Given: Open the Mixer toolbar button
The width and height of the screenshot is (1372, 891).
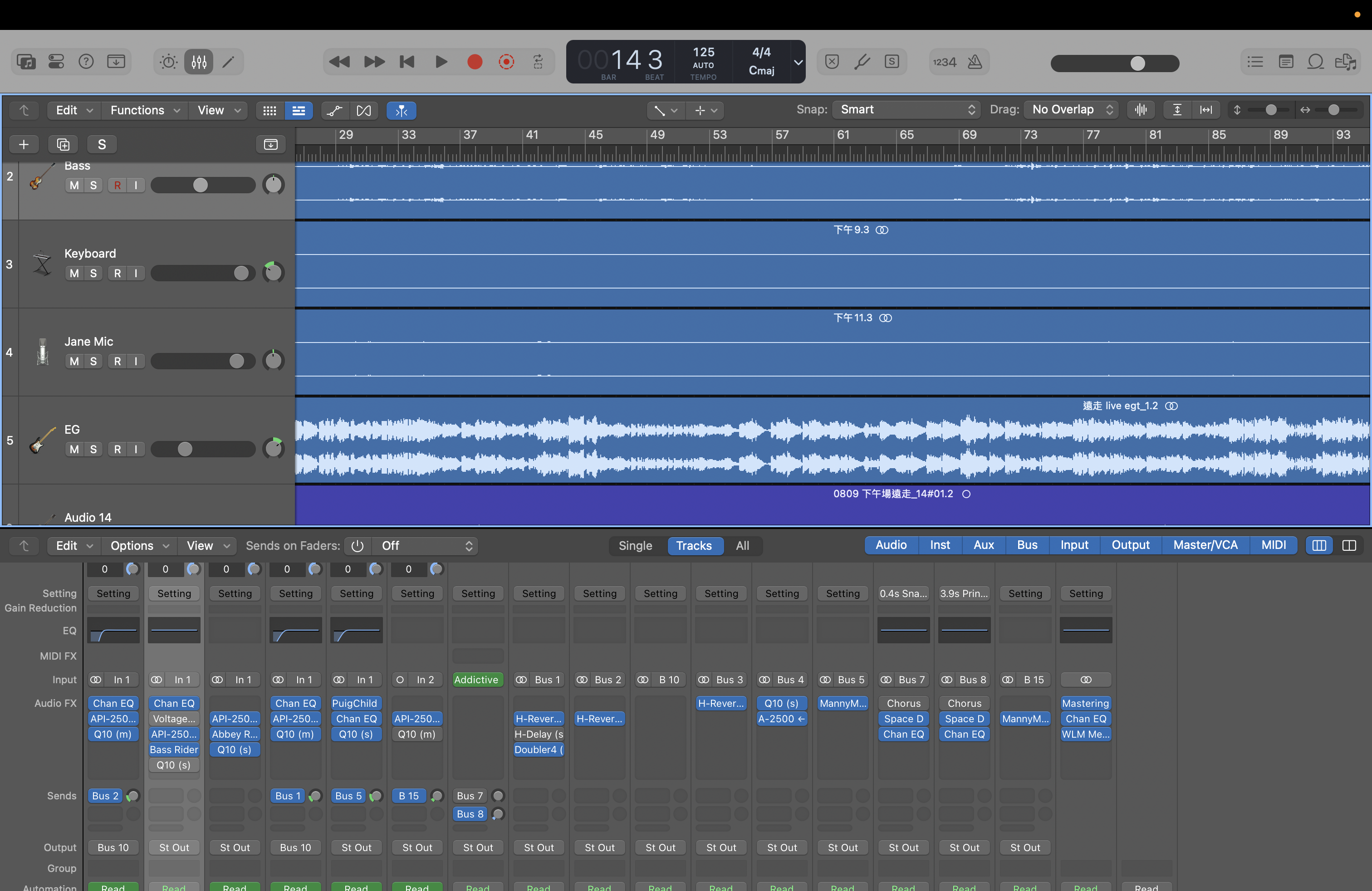Looking at the screenshot, I should (x=199, y=62).
